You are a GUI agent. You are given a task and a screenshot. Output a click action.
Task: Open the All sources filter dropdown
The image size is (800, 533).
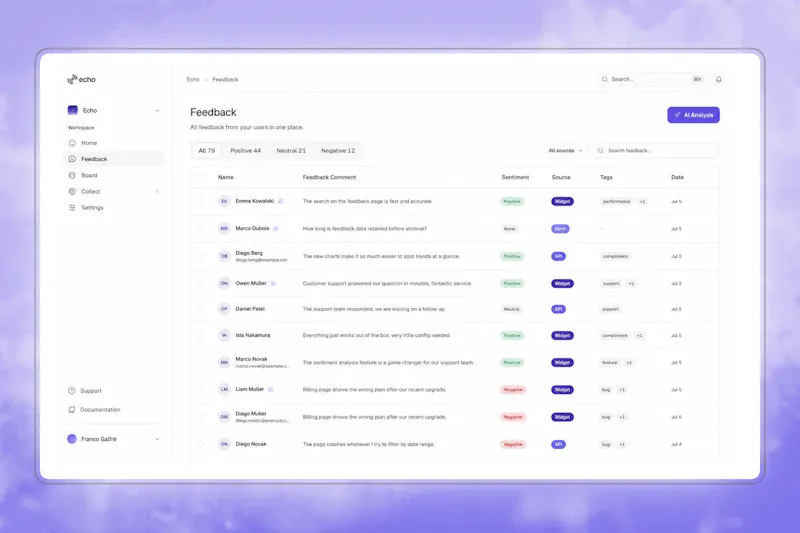point(565,150)
